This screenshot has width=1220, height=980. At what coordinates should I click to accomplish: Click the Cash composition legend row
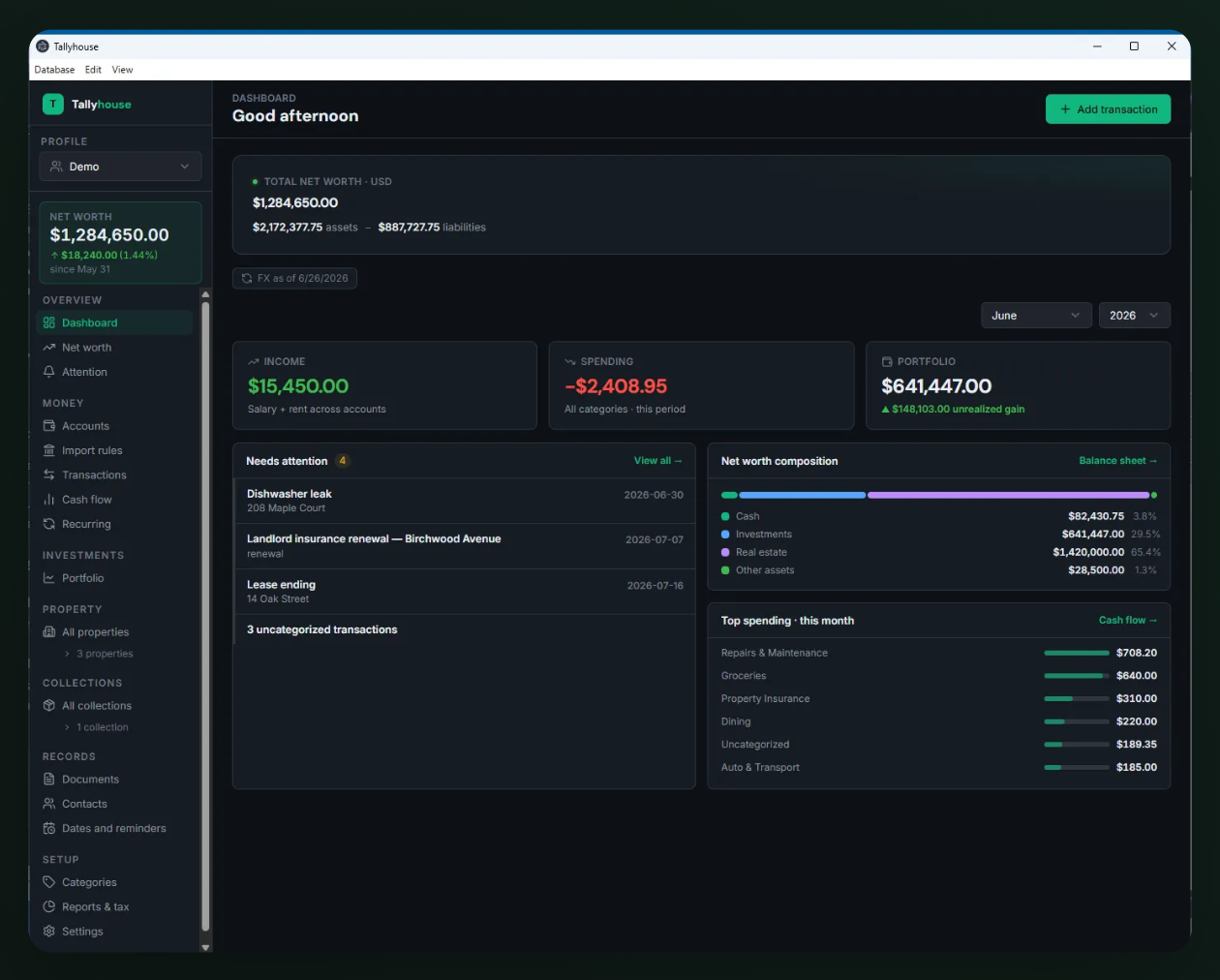tap(939, 517)
